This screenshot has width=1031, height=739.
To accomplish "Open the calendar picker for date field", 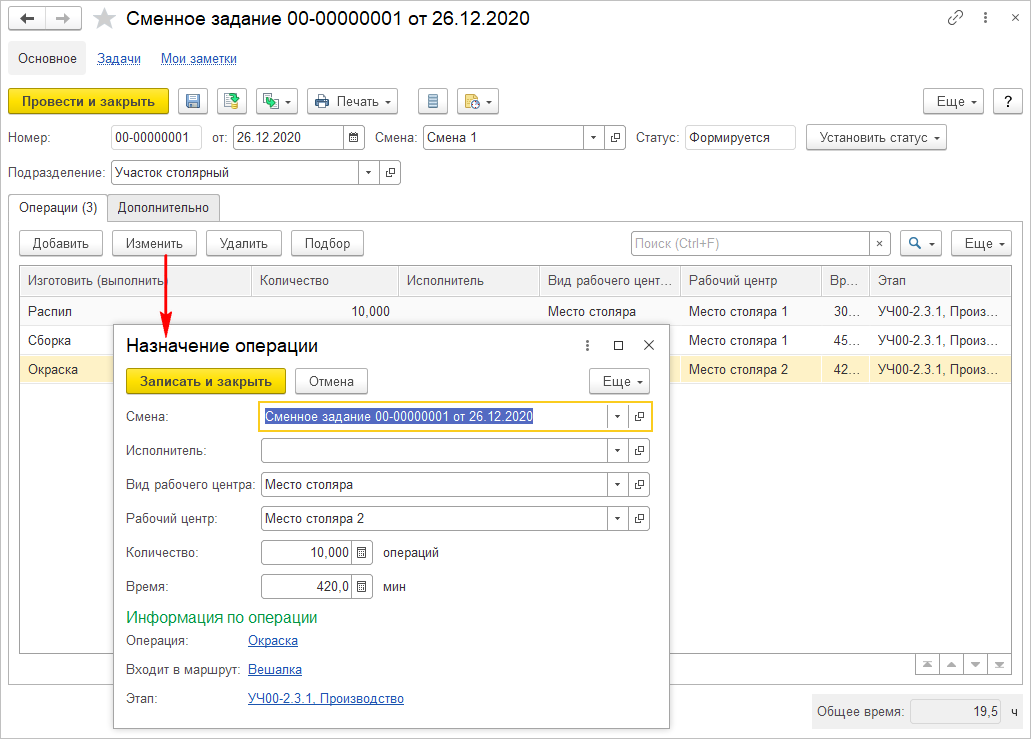I will [353, 138].
